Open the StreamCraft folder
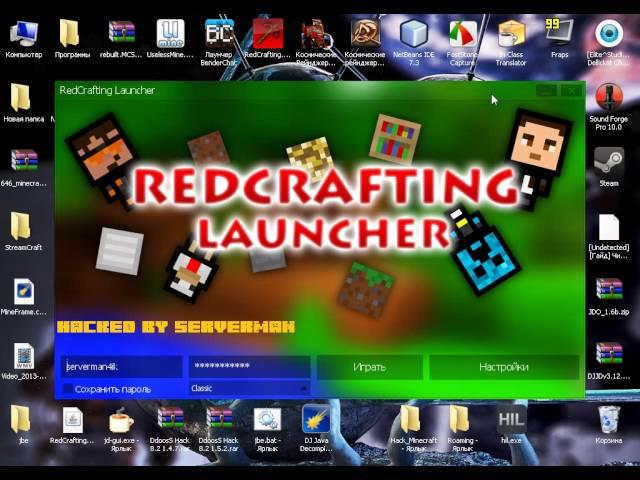640x480 pixels. [x=20, y=226]
